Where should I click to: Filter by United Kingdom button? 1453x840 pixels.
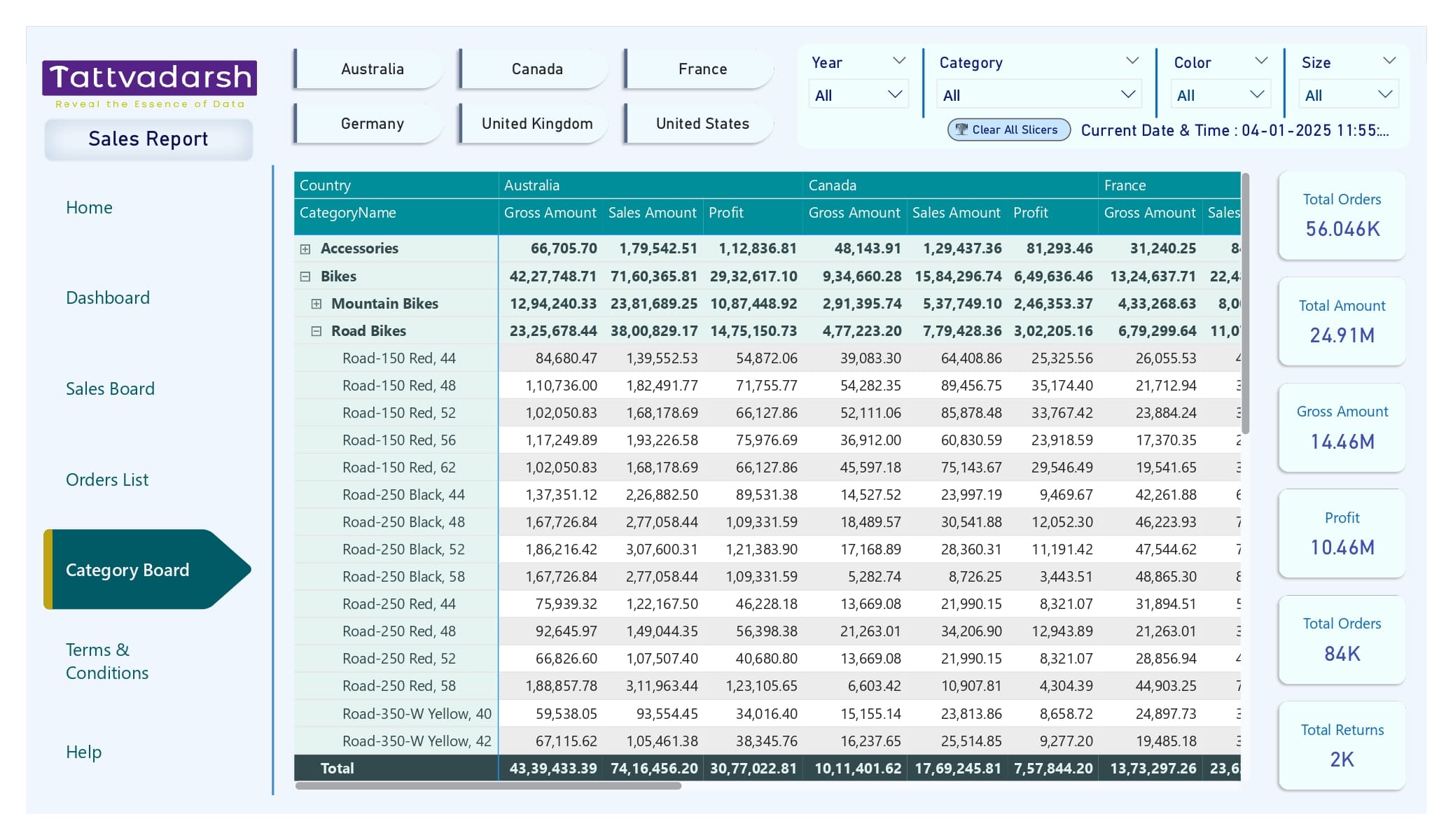(x=534, y=123)
